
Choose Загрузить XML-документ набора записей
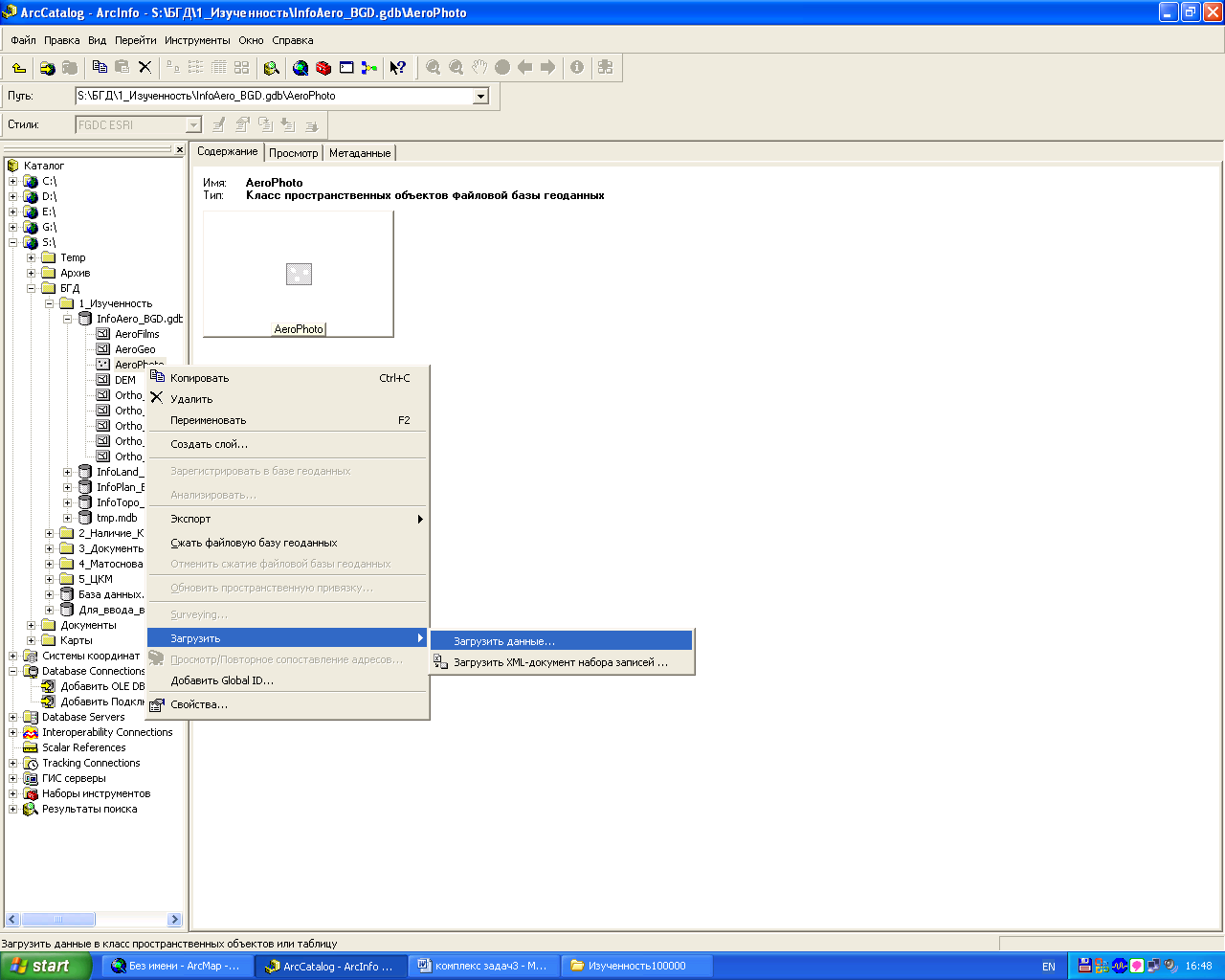pyautogui.click(x=562, y=662)
